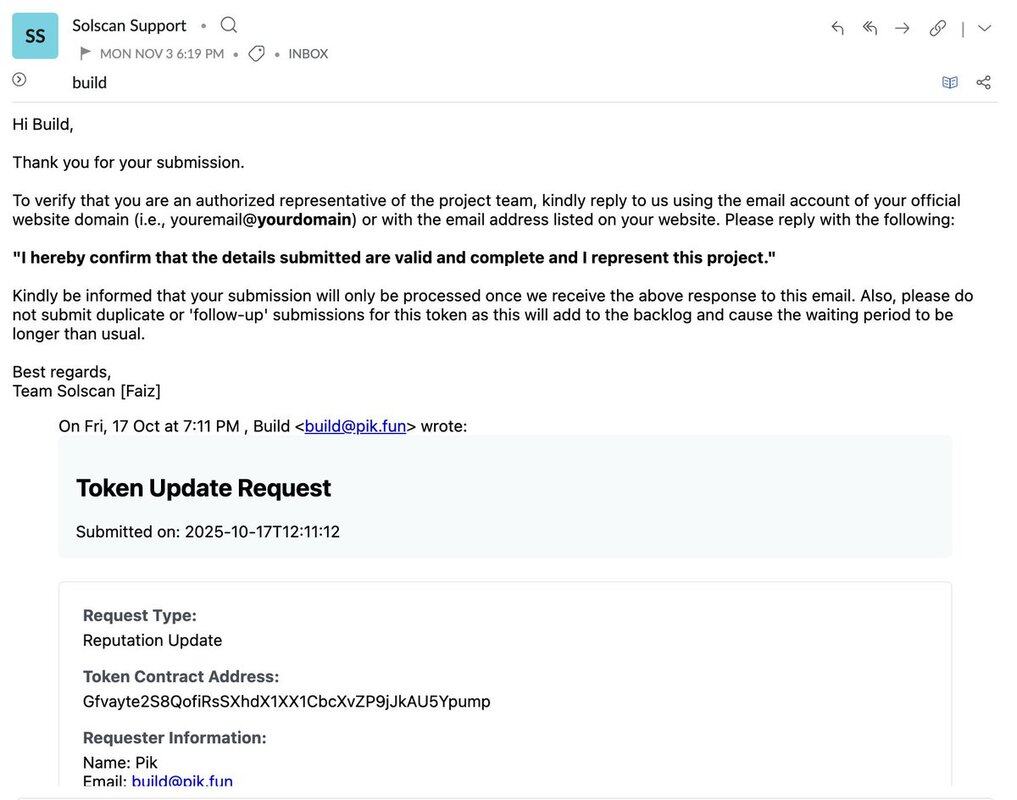This screenshot has height=800, width=1017.
Task: Click the tag label icon
Action: tap(257, 53)
